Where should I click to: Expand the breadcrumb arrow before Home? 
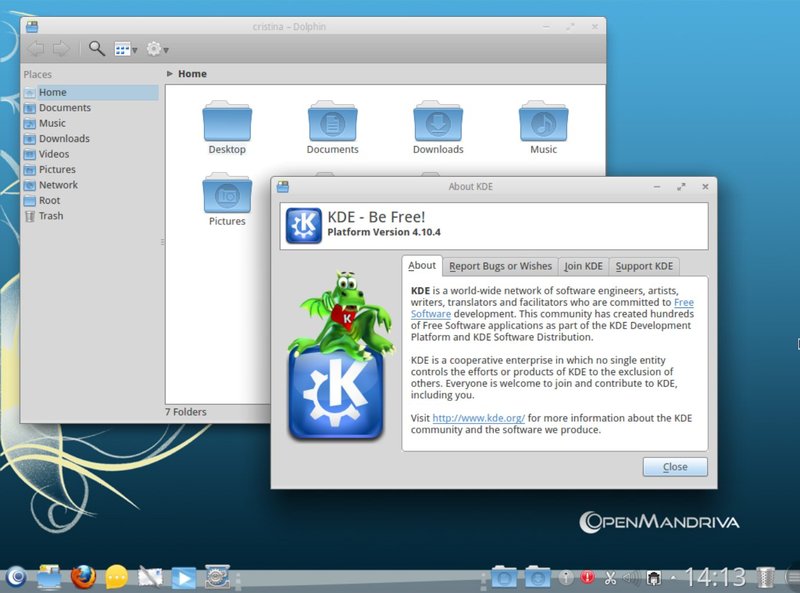coord(170,73)
